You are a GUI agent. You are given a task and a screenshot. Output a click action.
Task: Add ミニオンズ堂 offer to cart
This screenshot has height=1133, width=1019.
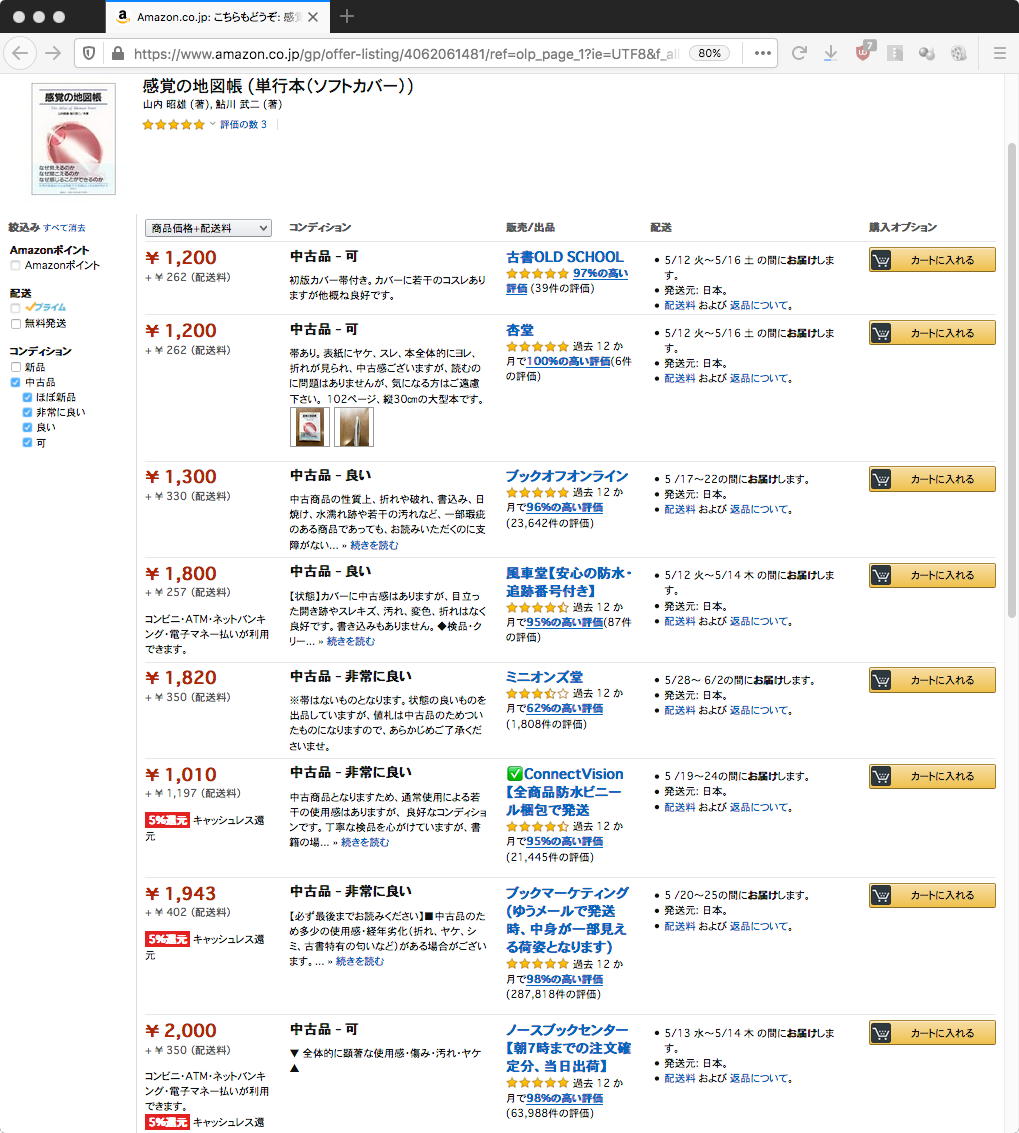(x=932, y=680)
